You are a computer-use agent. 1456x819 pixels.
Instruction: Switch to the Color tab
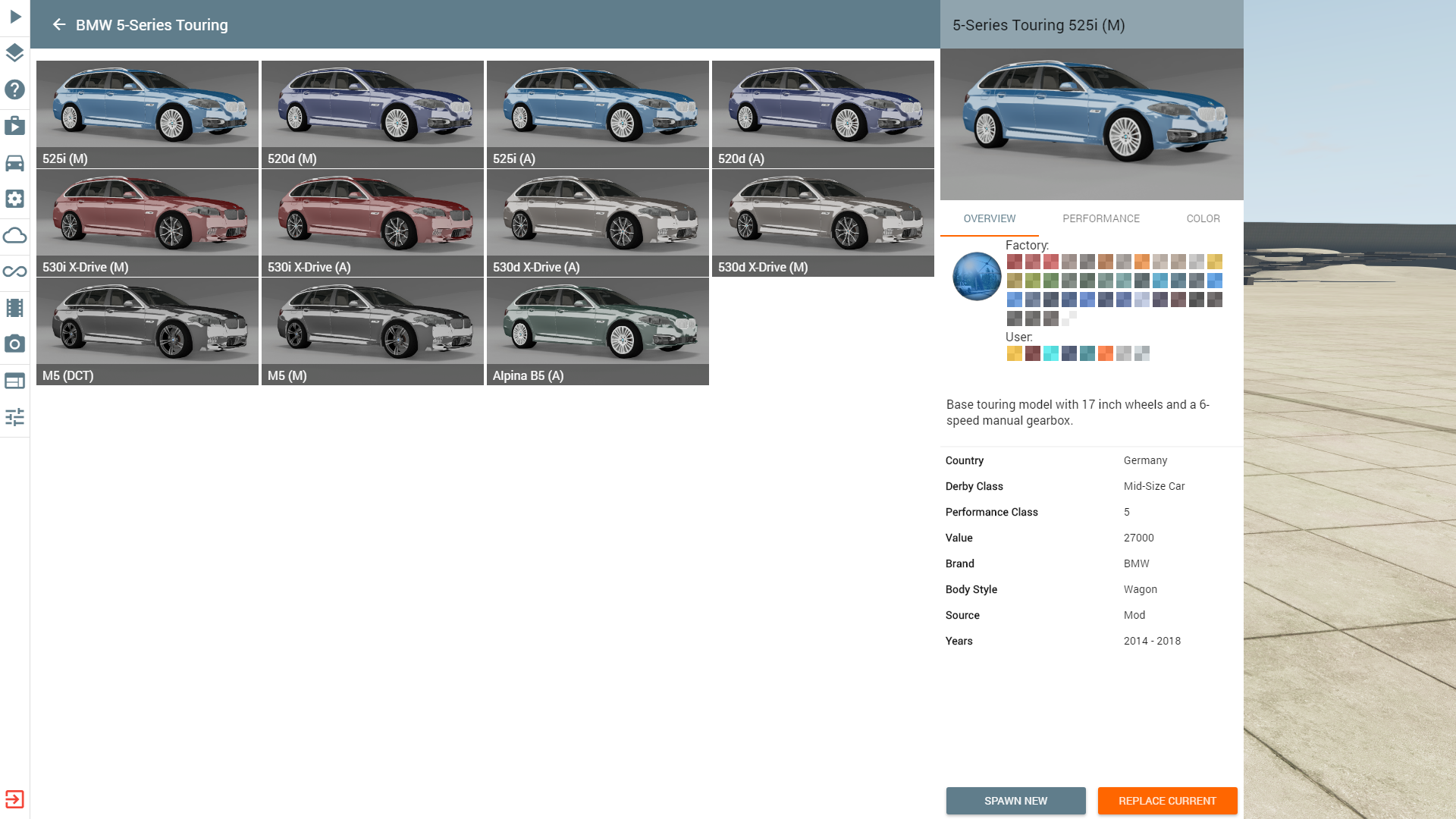click(x=1203, y=218)
